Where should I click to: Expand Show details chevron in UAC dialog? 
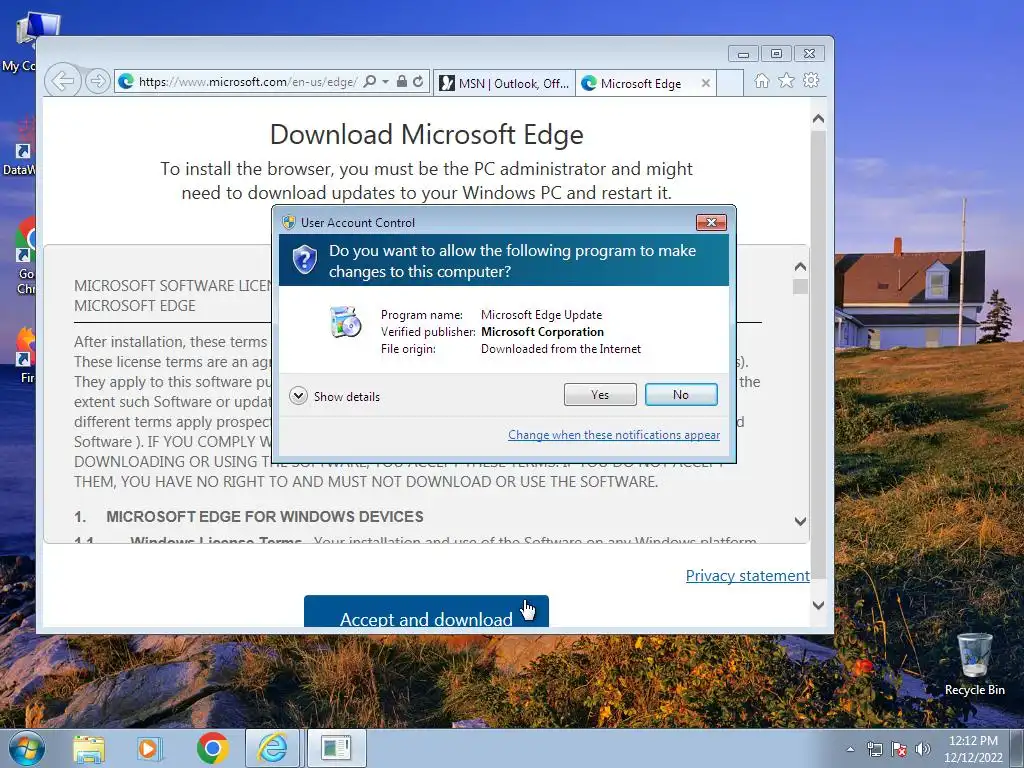tap(298, 396)
